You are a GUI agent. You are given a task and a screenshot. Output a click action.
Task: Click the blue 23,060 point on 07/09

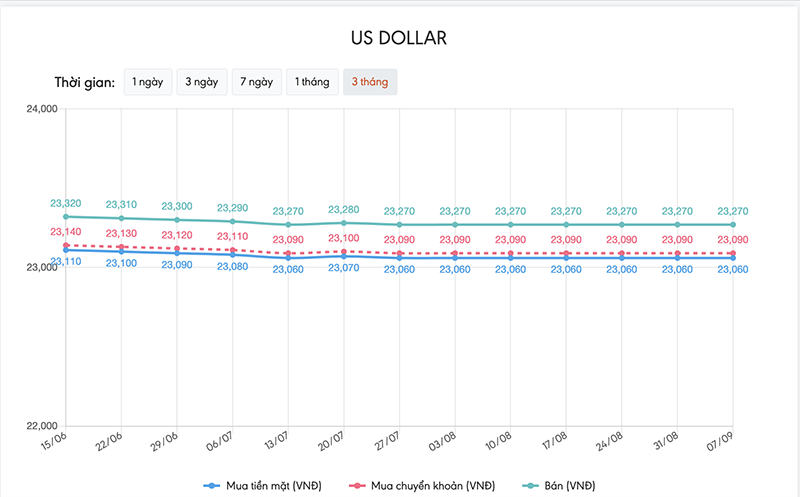pyautogui.click(x=733, y=258)
